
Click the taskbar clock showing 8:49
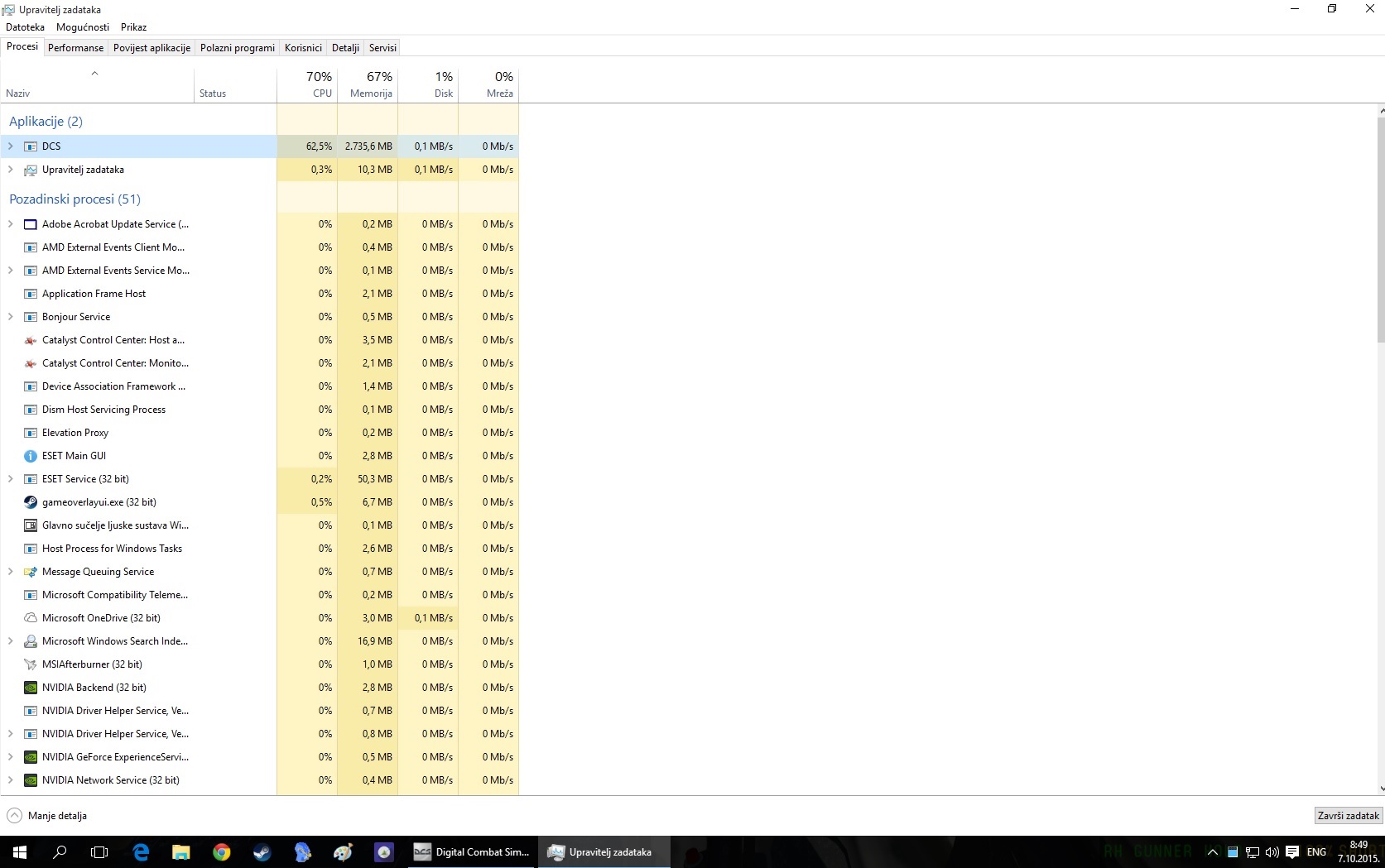1359,851
